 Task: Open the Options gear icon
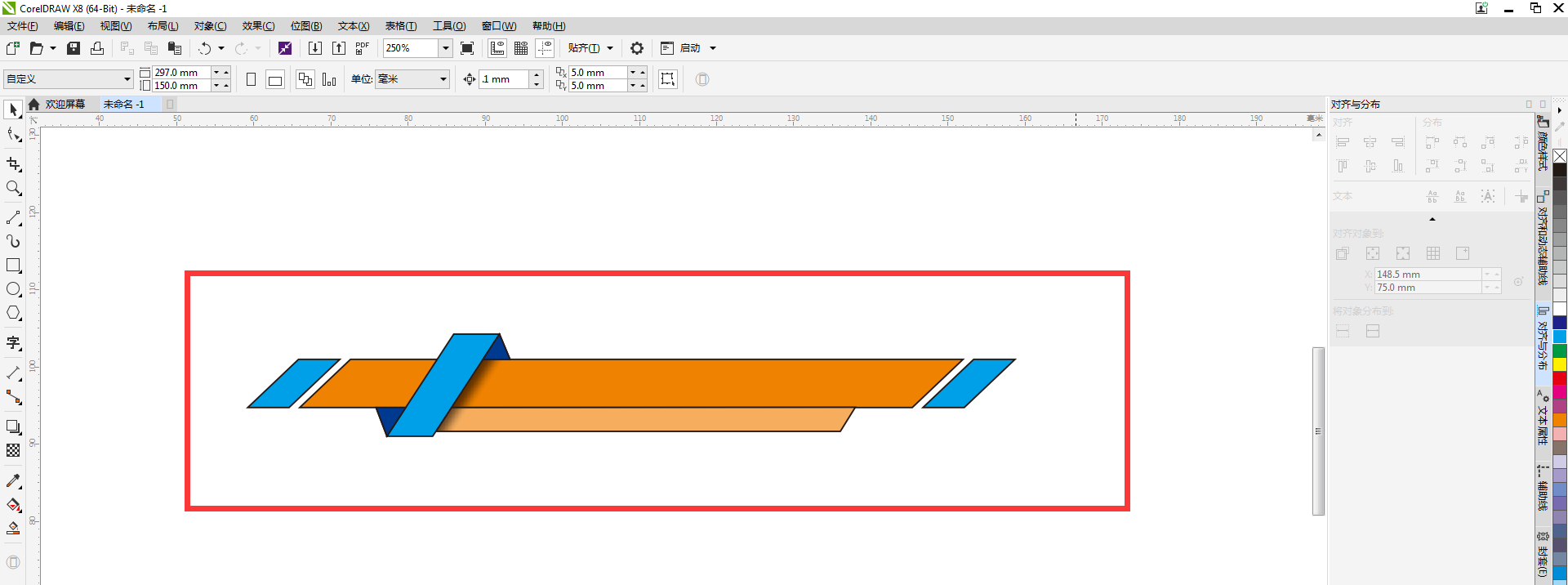[x=637, y=48]
